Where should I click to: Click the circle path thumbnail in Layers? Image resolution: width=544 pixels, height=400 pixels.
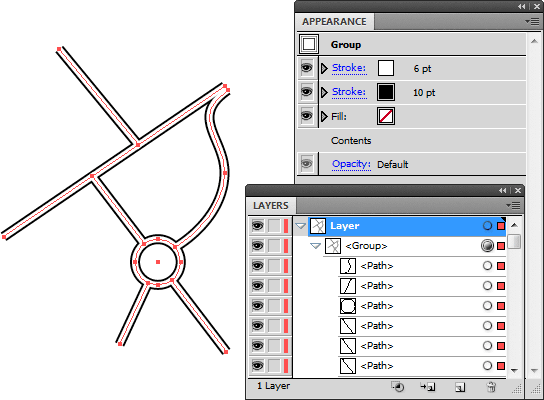pos(348,306)
